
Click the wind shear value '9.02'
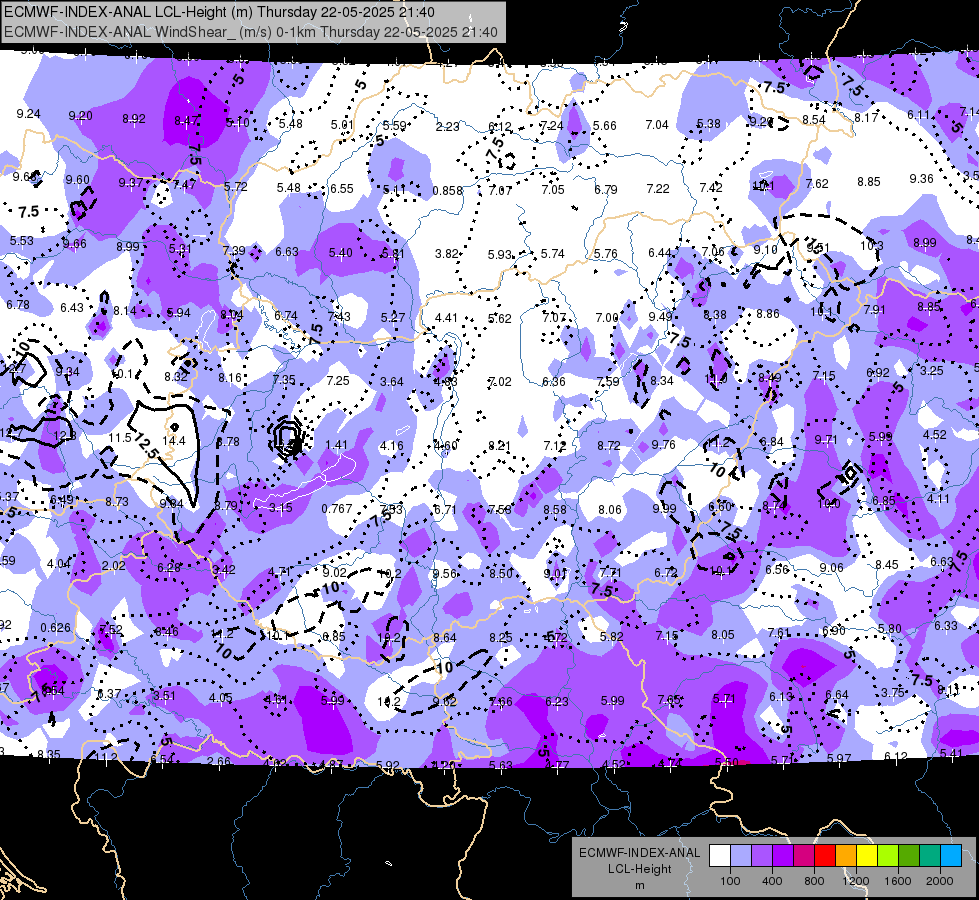[335, 573]
